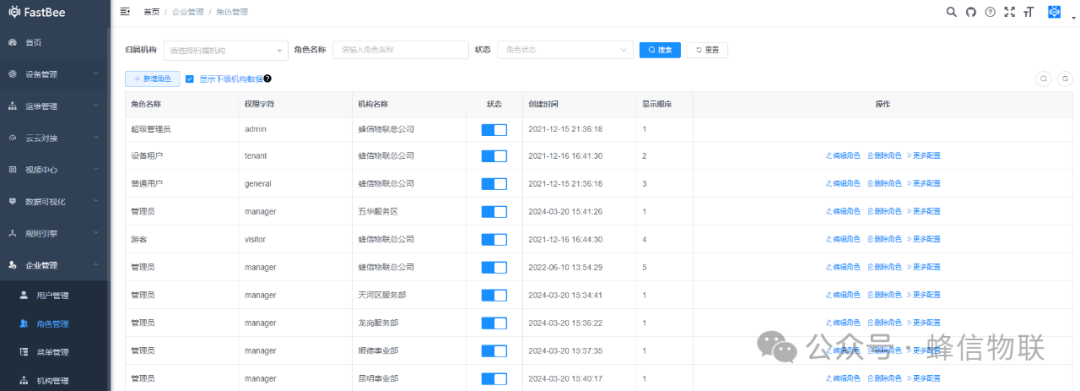The image size is (1080, 391).
Task: Expand 视频中心 sidebar menu
Action: (x=55, y=170)
